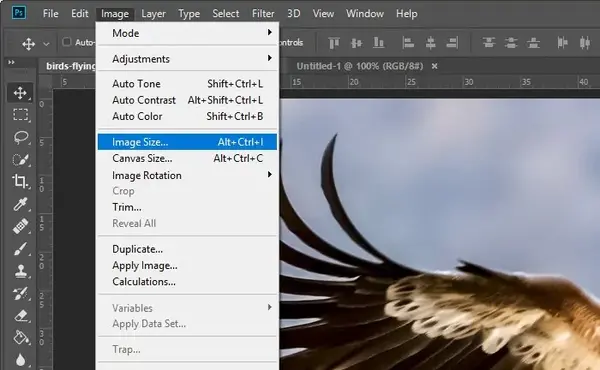Select the Rectangular Marquee tool

20,115
